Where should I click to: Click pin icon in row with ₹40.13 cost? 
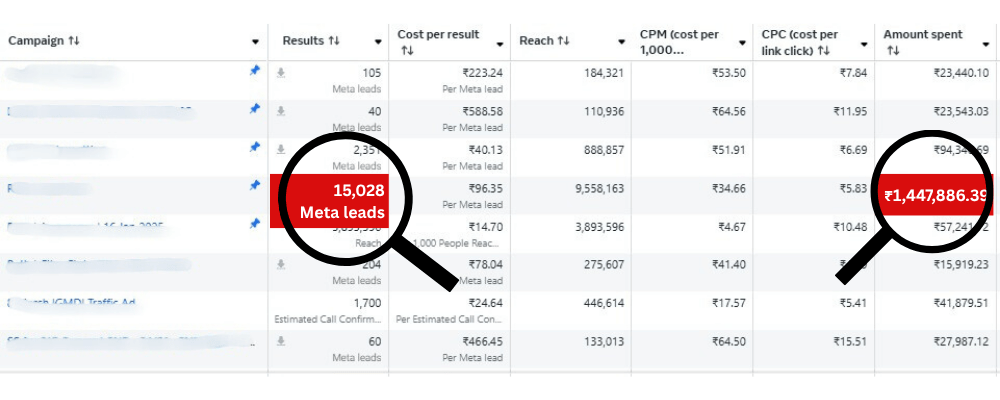point(254,148)
